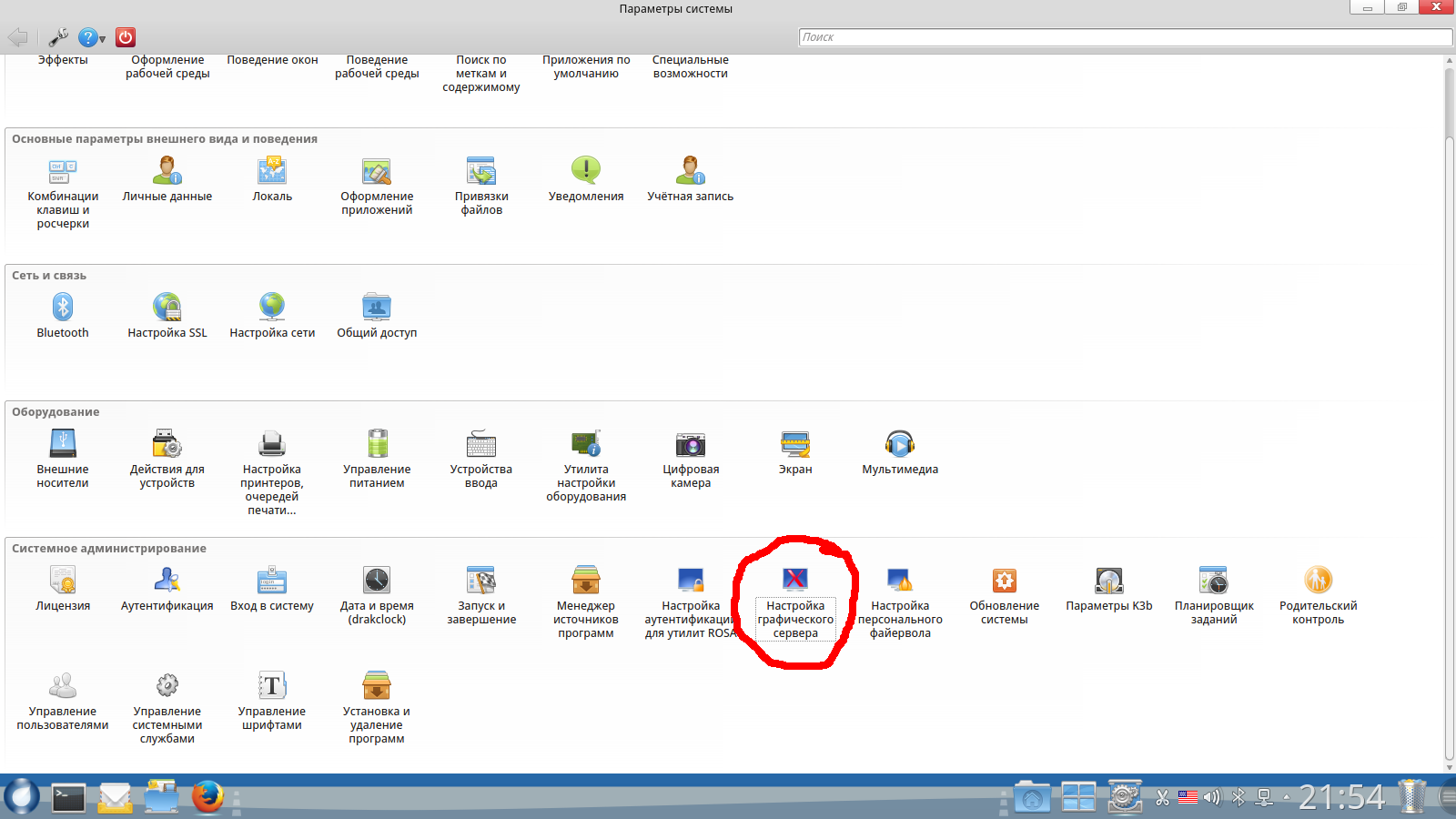1456x819 pixels.
Task: Open Настройка сети module
Action: pyautogui.click(x=272, y=317)
